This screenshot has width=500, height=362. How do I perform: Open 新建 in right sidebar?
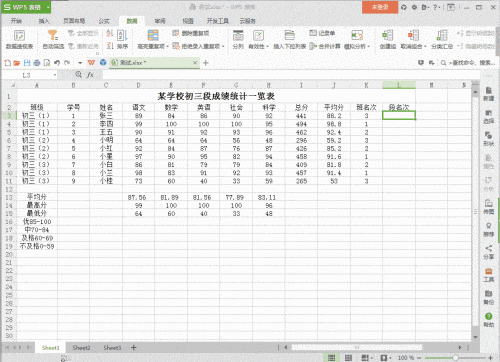coord(489,94)
